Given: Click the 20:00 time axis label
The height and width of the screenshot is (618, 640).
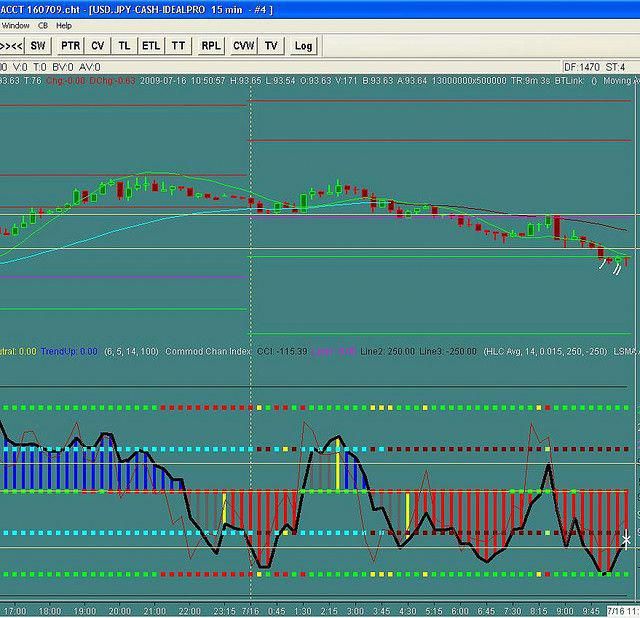Looking at the screenshot, I should click(x=120, y=611).
